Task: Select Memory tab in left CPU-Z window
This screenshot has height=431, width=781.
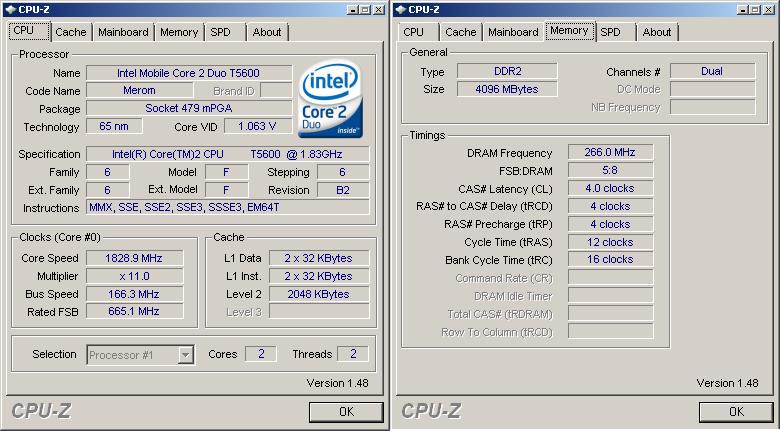Action: click(179, 32)
